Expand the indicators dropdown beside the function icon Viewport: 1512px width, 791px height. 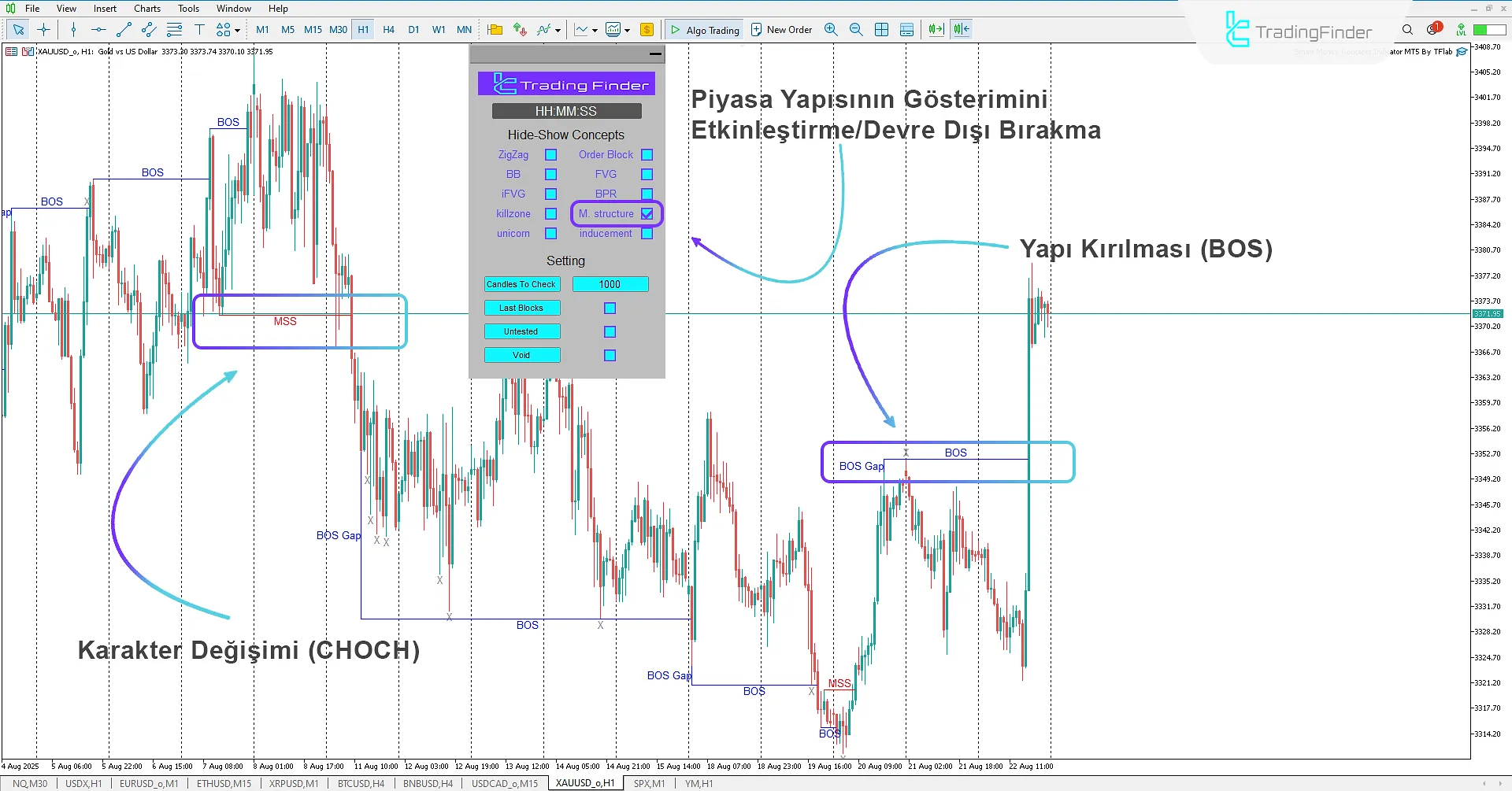[x=557, y=29]
